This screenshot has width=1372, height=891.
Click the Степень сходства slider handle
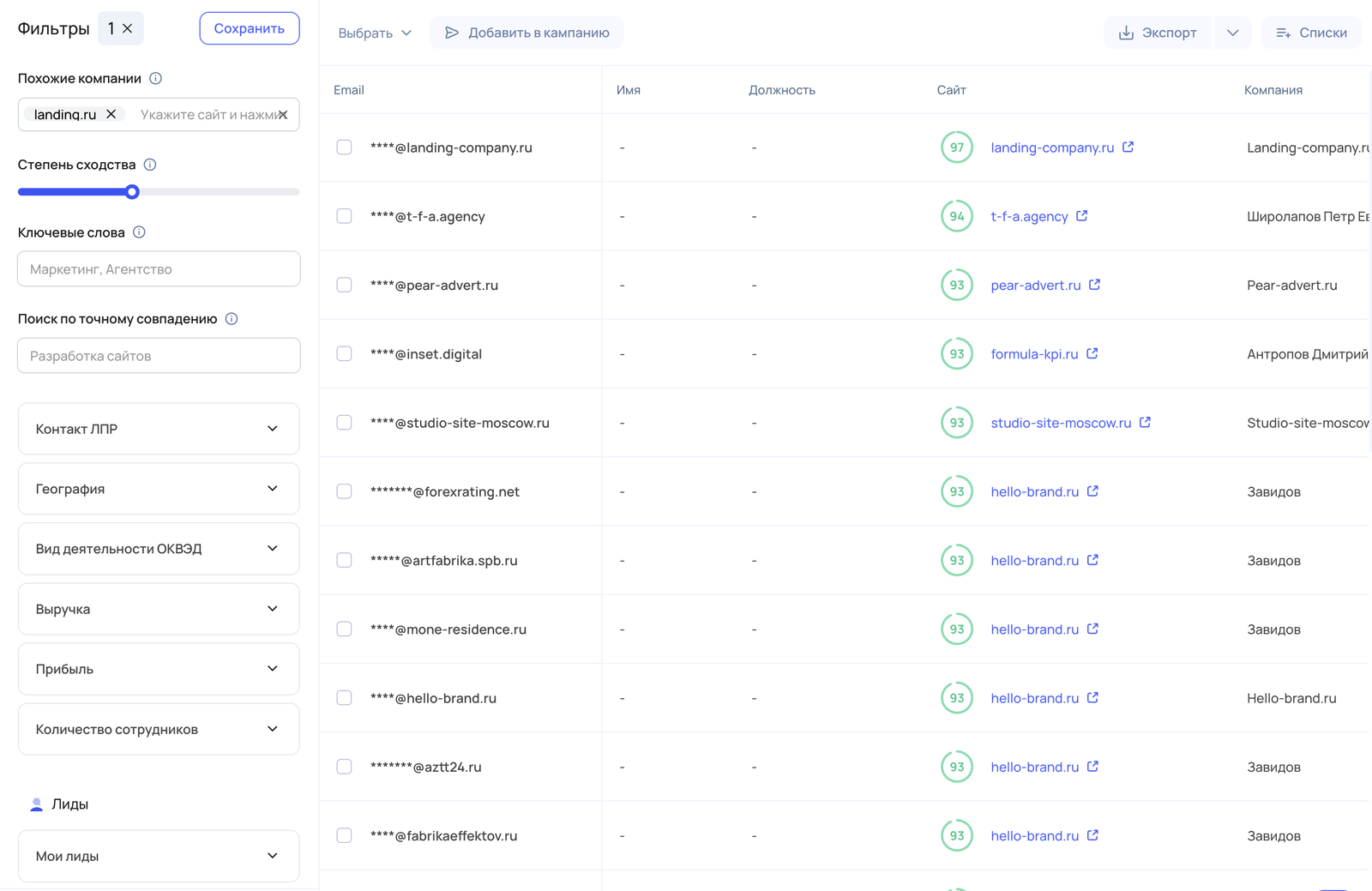(x=132, y=192)
